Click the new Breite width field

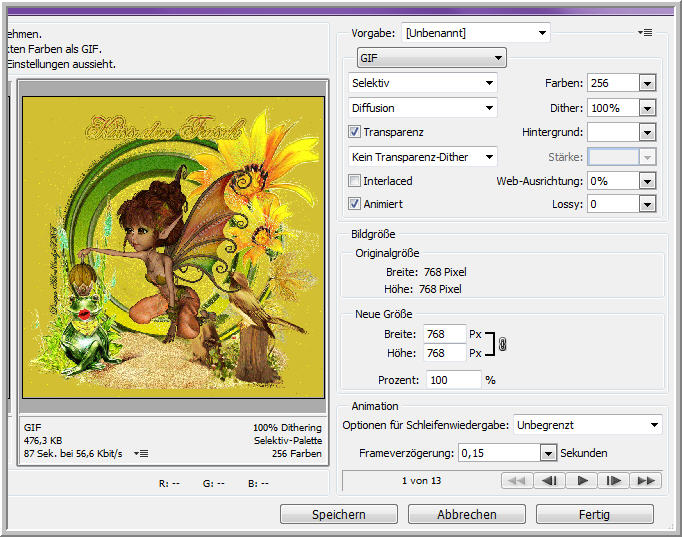click(x=445, y=334)
